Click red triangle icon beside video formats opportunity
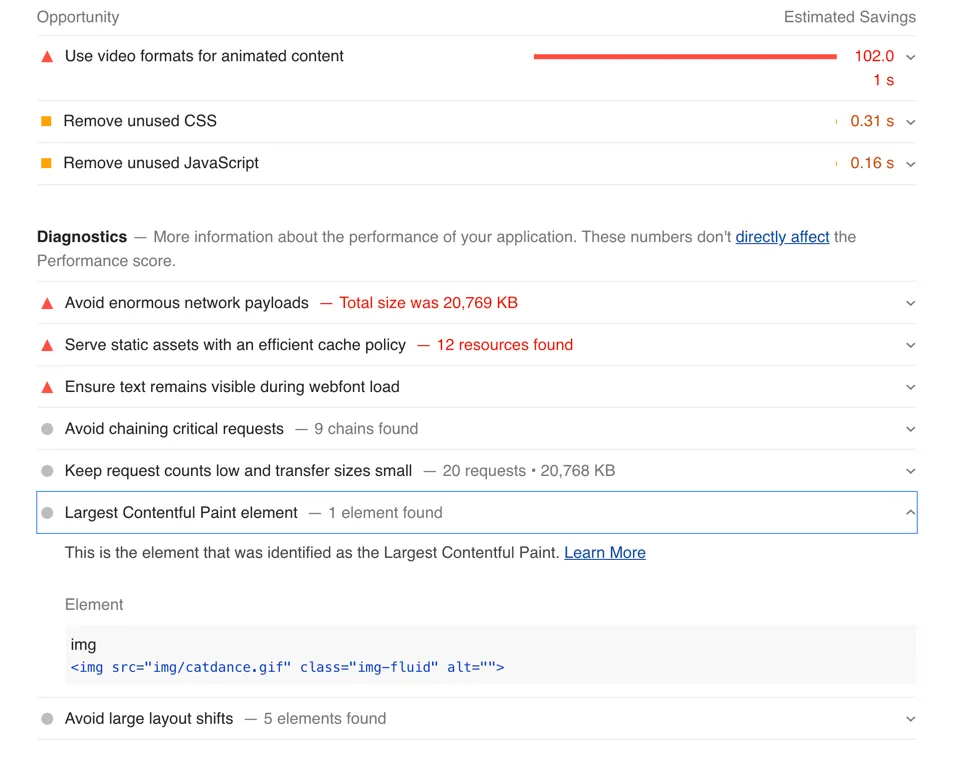Image resolution: width=959 pixels, height=768 pixels. click(47, 57)
